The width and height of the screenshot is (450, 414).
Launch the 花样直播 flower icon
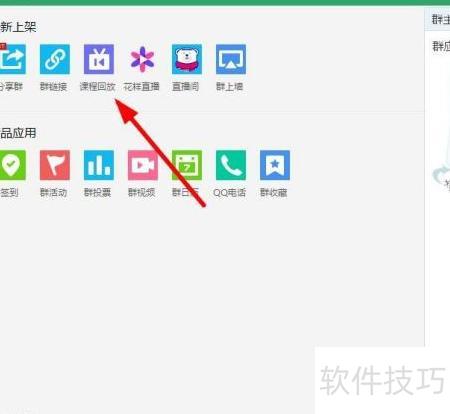point(142,59)
